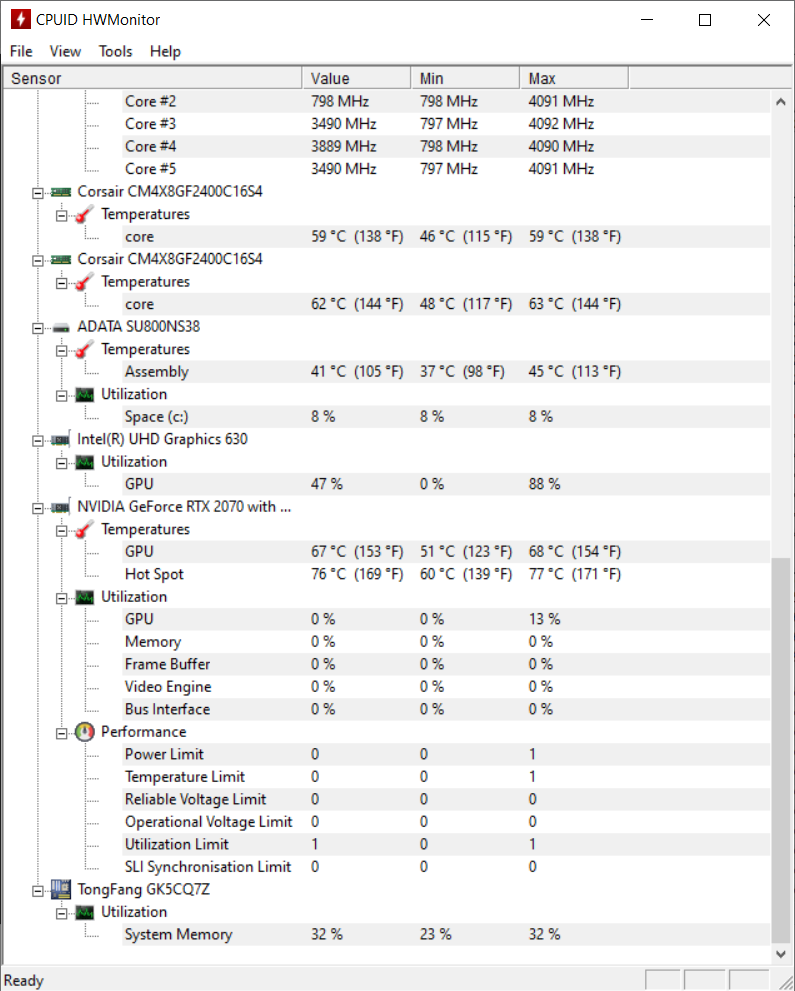
Task: Click the Intel UHD Graphics 630 card icon
Action: point(61,439)
